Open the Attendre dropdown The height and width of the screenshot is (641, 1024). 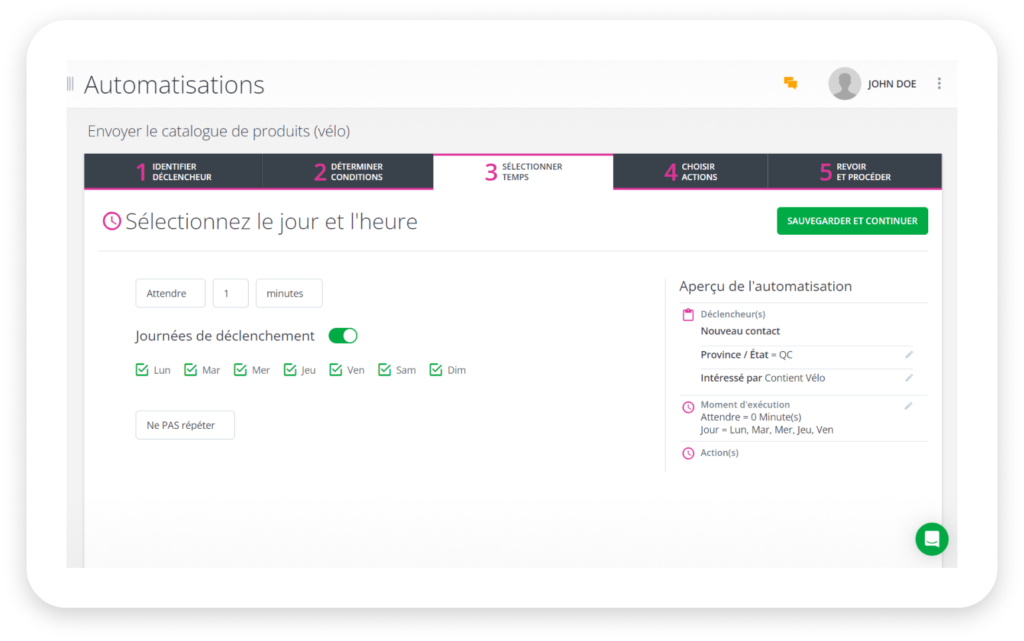pyautogui.click(x=170, y=293)
